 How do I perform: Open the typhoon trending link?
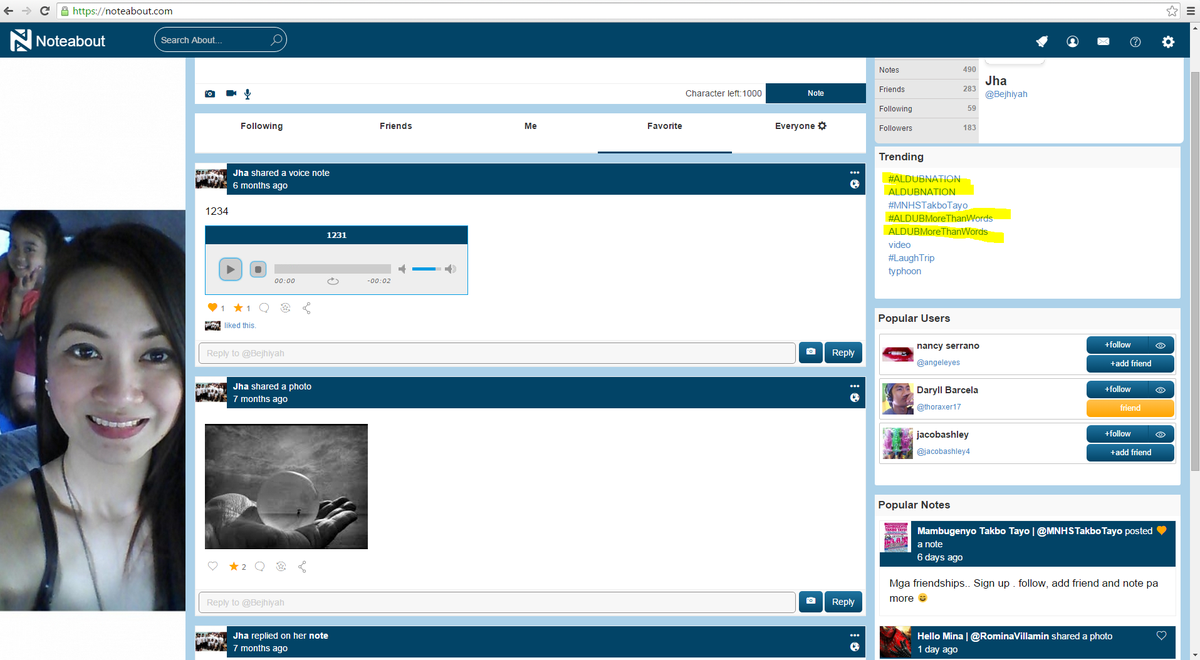(905, 271)
